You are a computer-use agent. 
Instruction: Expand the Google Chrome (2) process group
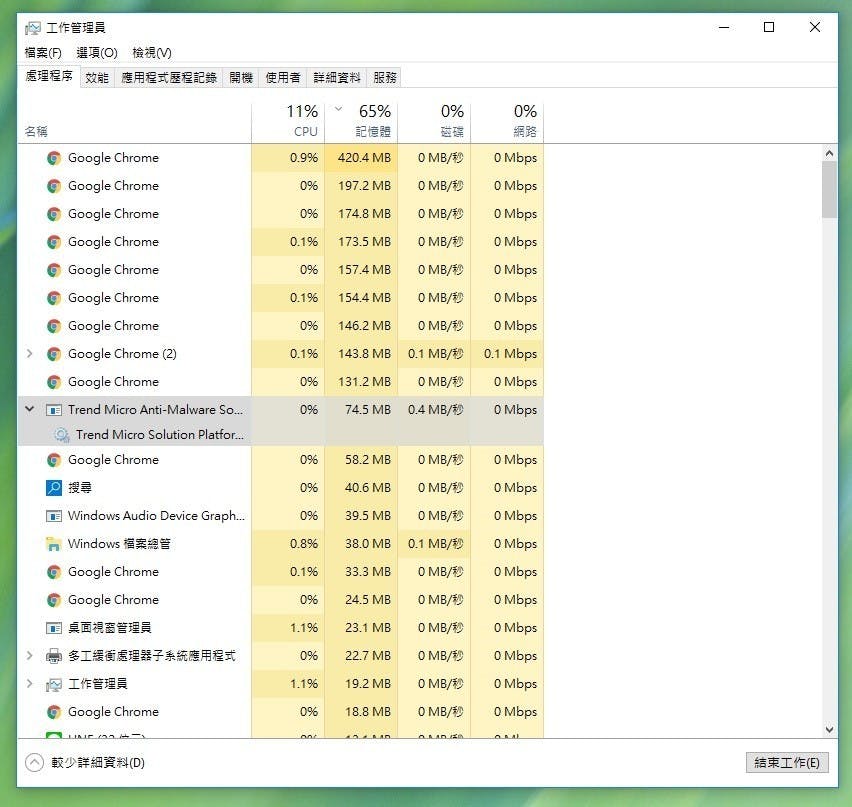30,354
